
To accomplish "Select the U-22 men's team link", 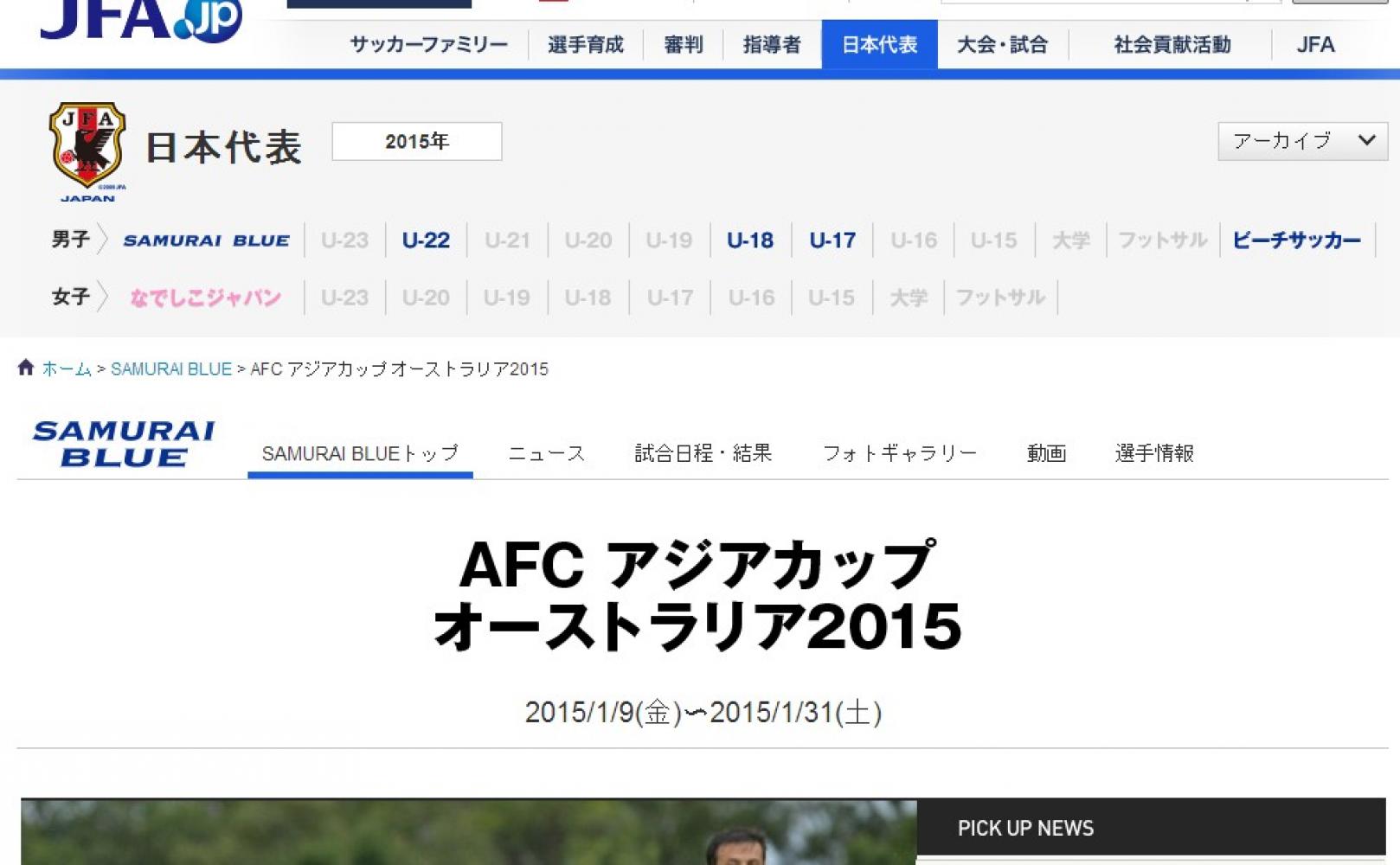I will [426, 240].
